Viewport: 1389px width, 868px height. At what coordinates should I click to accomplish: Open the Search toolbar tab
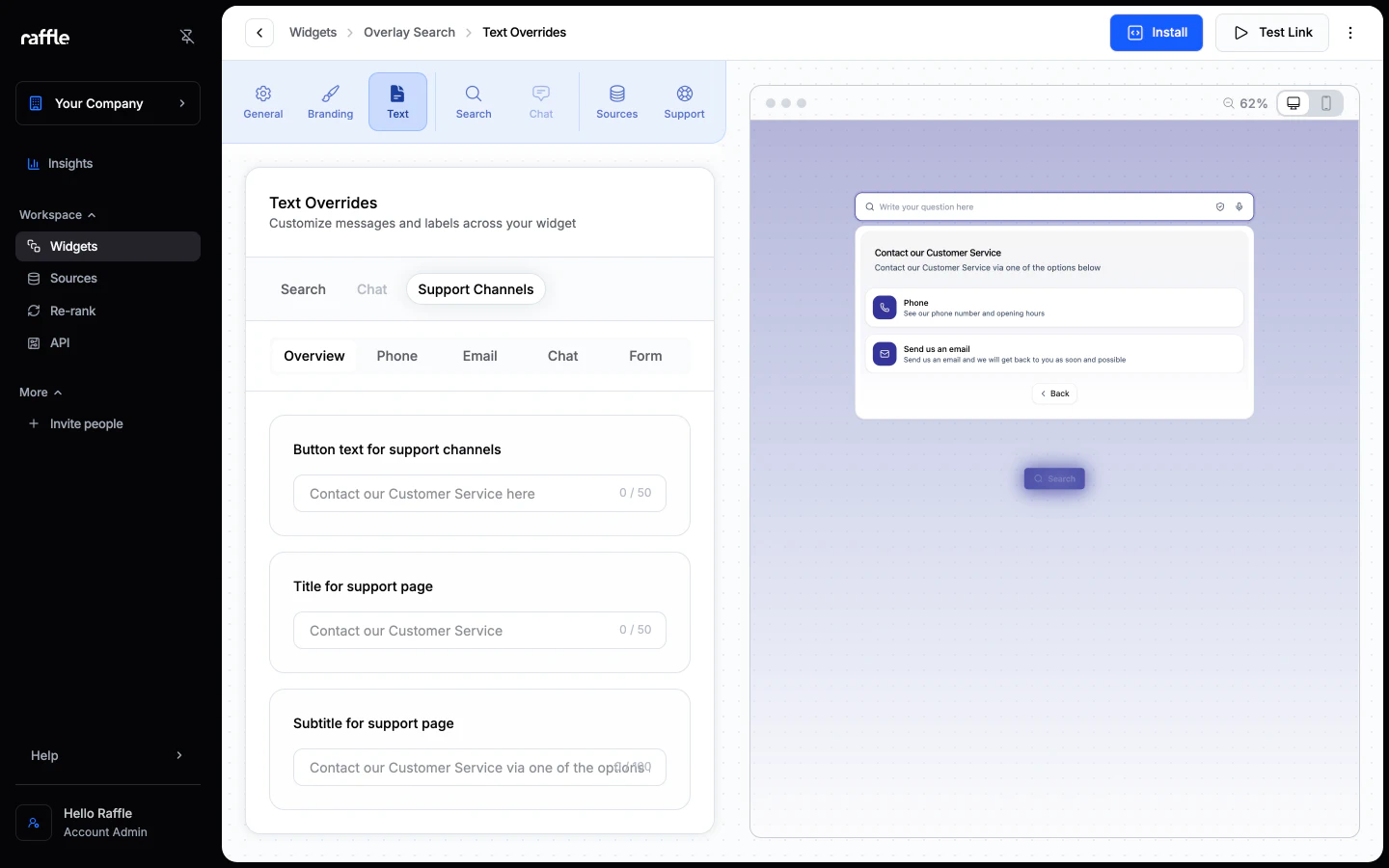click(474, 102)
